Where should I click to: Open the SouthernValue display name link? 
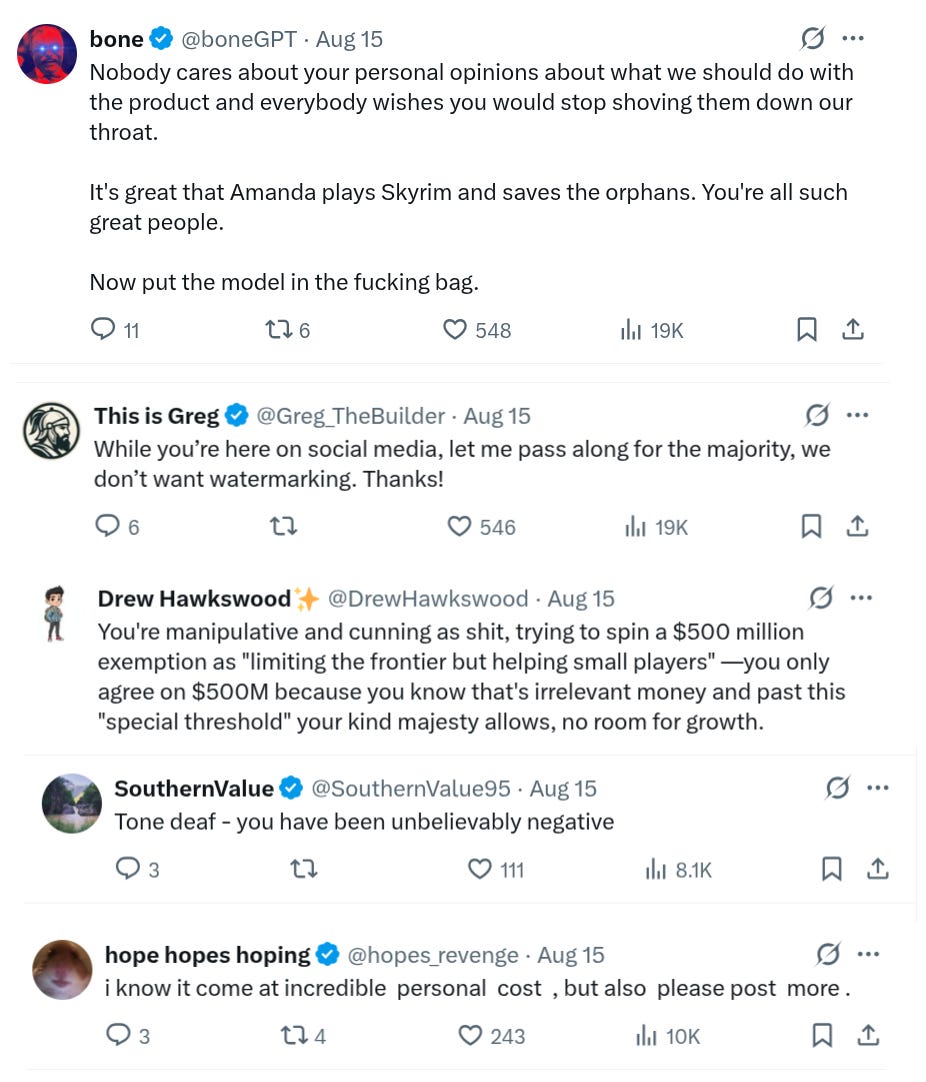click(194, 789)
